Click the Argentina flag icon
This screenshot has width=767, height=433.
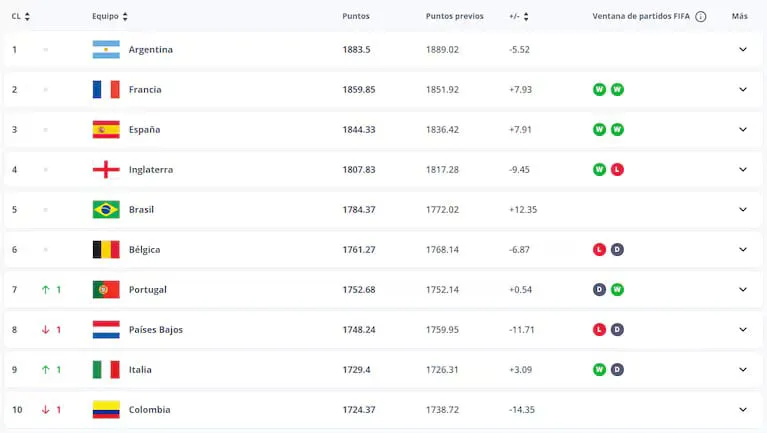(x=105, y=50)
